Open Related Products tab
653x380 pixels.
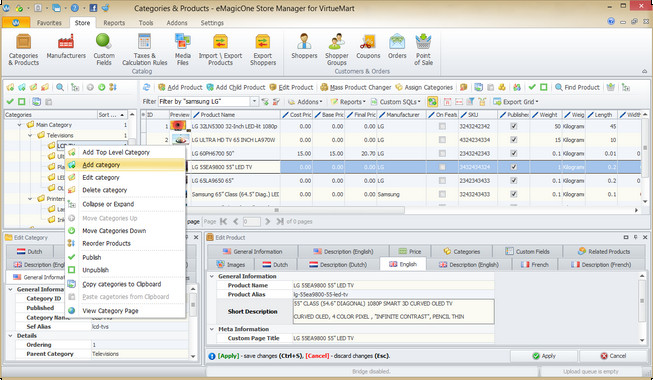pyautogui.click(x=603, y=251)
